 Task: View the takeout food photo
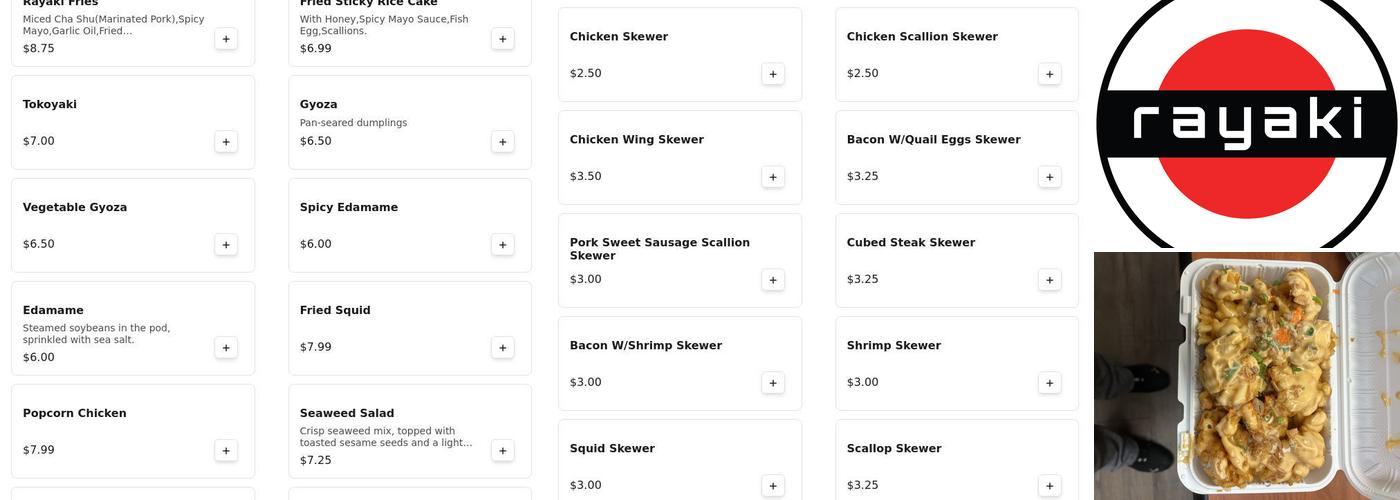[x=1247, y=376]
